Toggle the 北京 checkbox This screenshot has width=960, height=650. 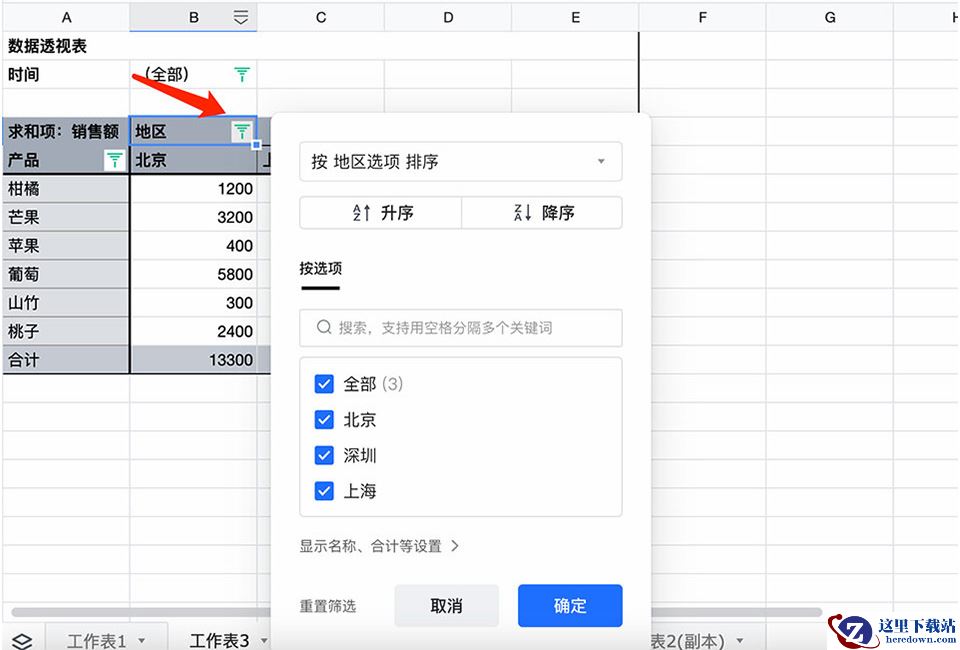click(x=324, y=420)
